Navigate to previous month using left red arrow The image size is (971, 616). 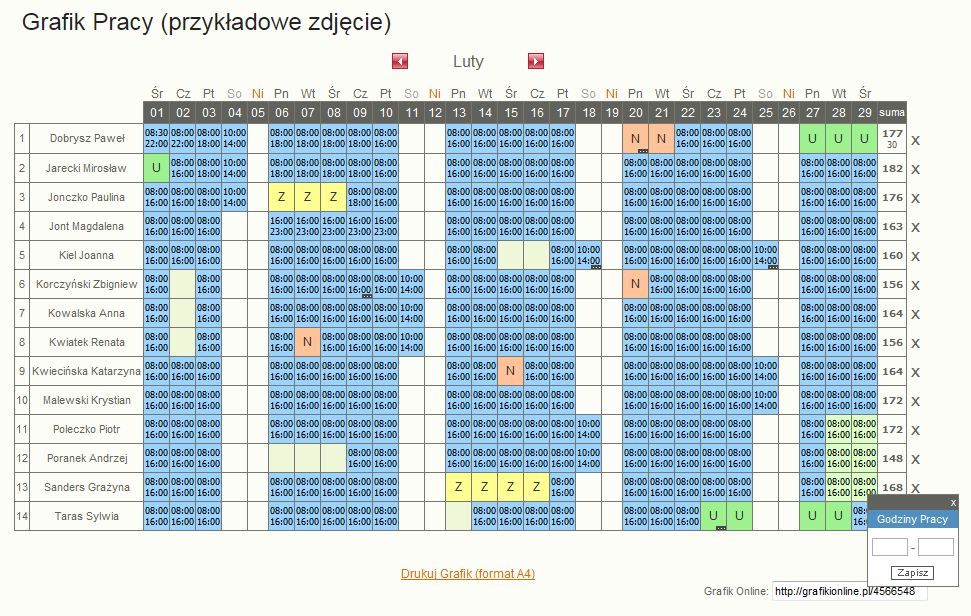click(x=400, y=61)
